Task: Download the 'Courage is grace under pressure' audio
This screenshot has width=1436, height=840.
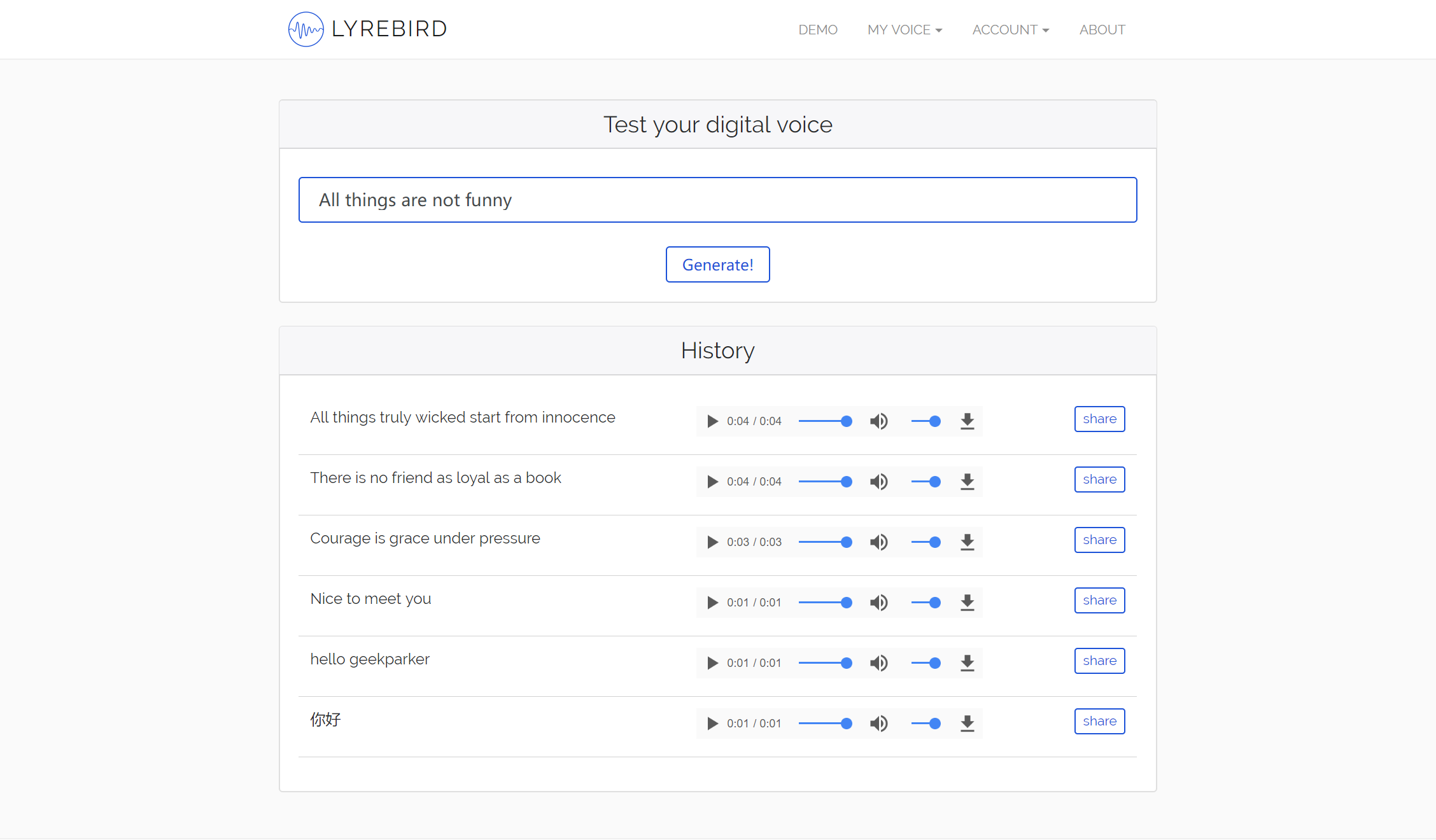Action: click(968, 542)
